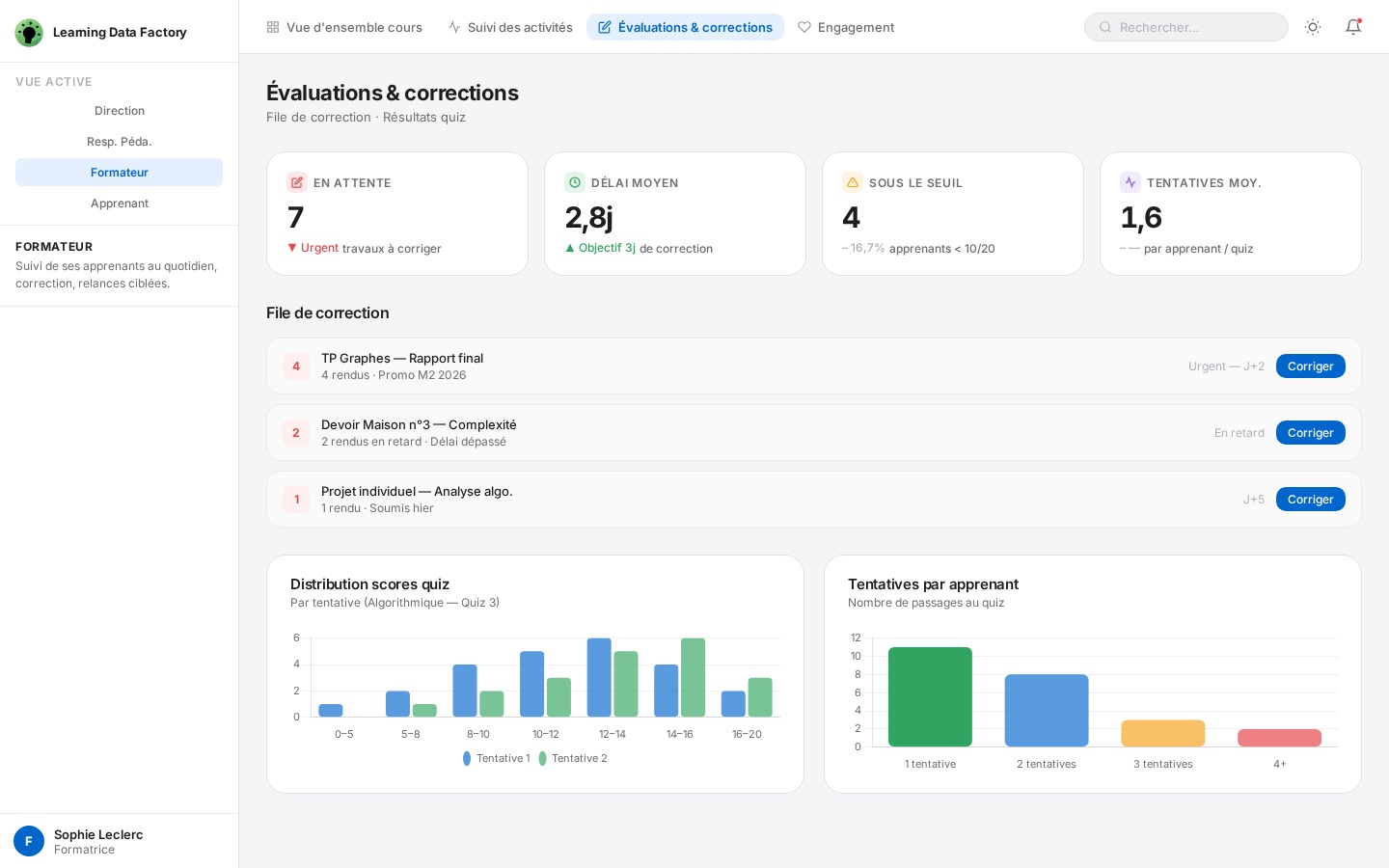Screen dimensions: 1389x868
Task: Select the Resp. Péda. view
Action: pos(120,142)
